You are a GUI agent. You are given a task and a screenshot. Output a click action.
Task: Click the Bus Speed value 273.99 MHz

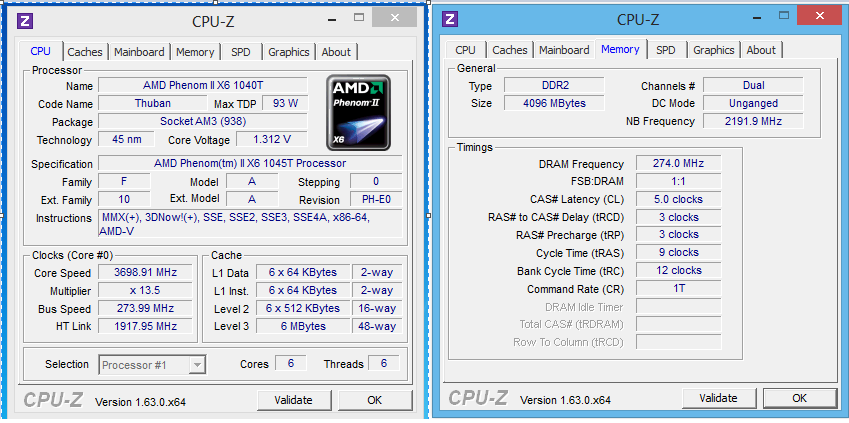click(x=146, y=308)
